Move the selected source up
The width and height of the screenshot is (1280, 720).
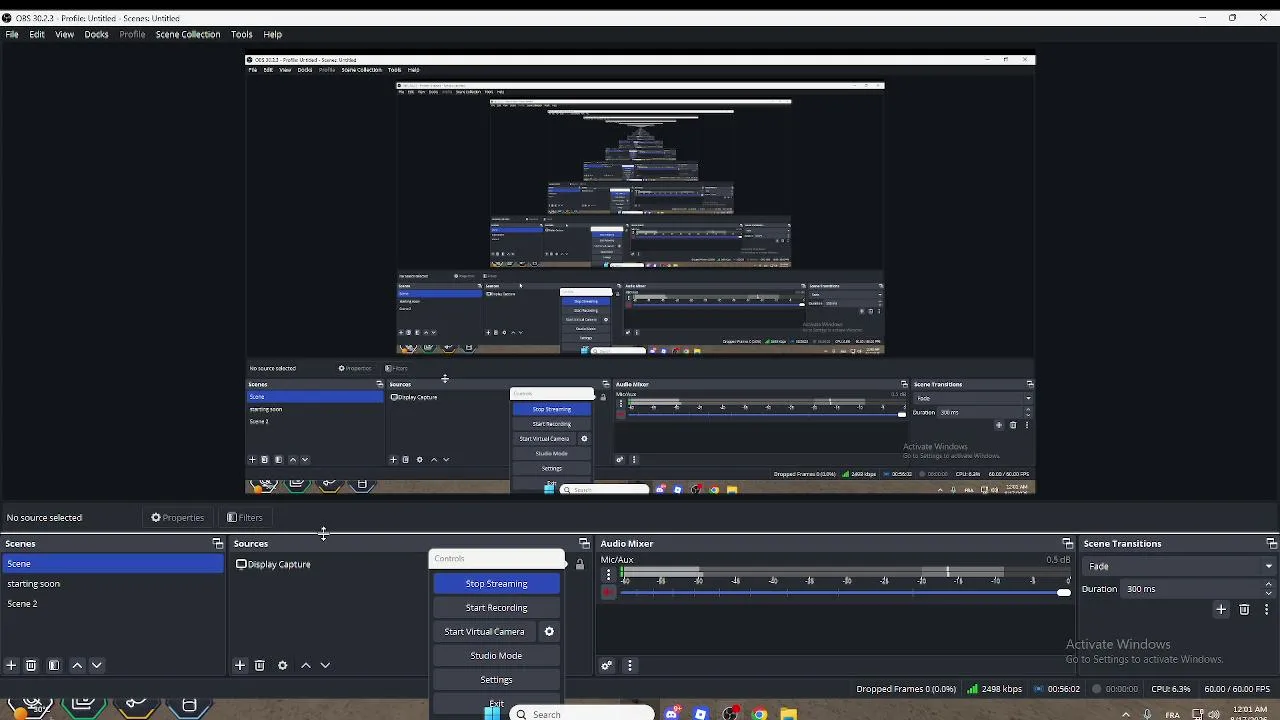(x=306, y=666)
